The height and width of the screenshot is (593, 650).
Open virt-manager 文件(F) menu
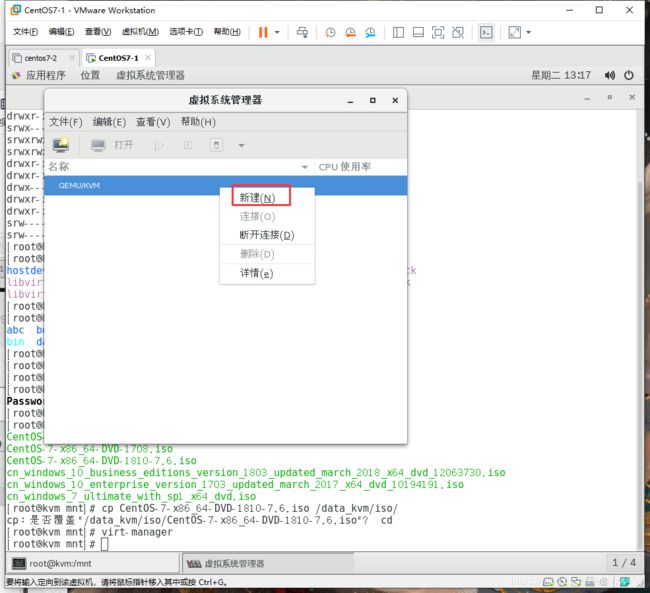pyautogui.click(x=66, y=122)
